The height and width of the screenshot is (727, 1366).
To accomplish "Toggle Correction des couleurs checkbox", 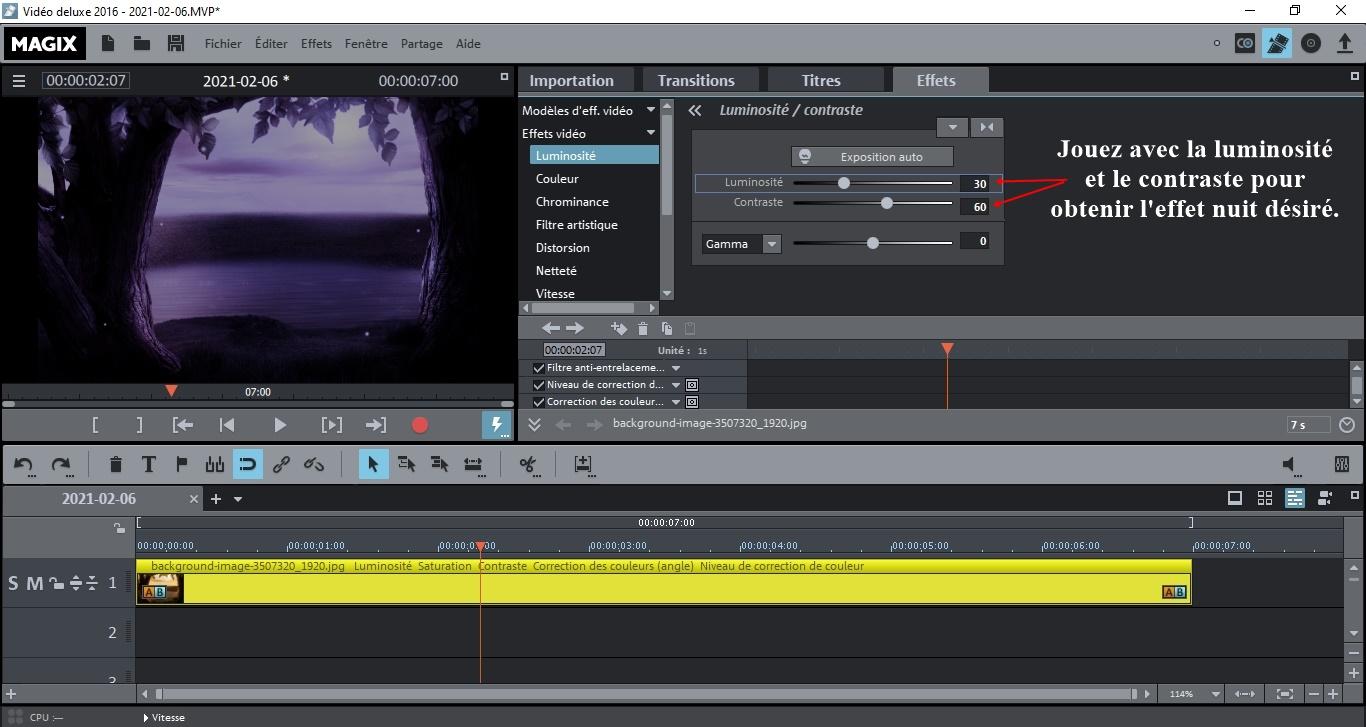I will tap(540, 402).
